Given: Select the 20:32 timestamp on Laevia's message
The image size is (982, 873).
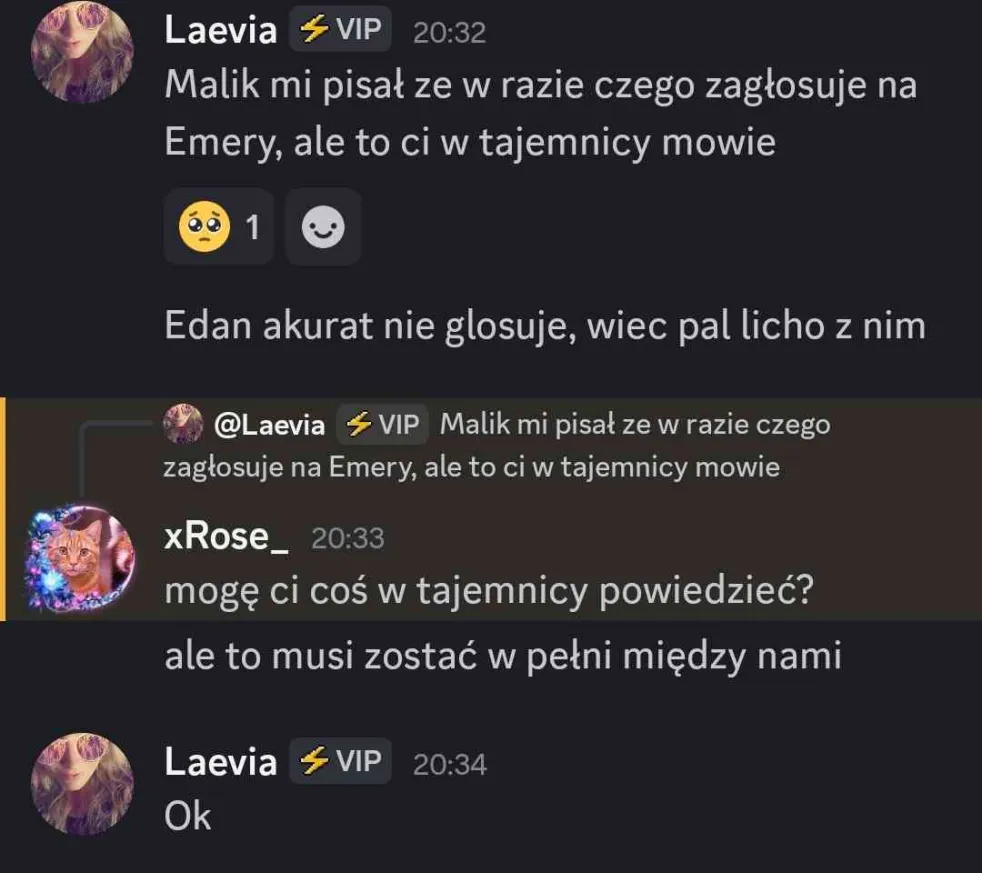Looking at the screenshot, I should pos(449,33).
